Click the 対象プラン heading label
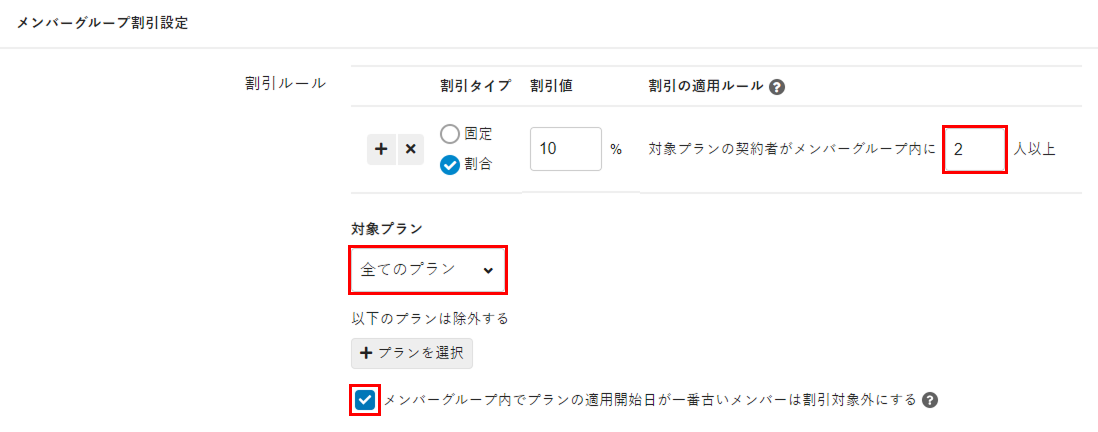The height and width of the screenshot is (432, 1098). point(386,229)
